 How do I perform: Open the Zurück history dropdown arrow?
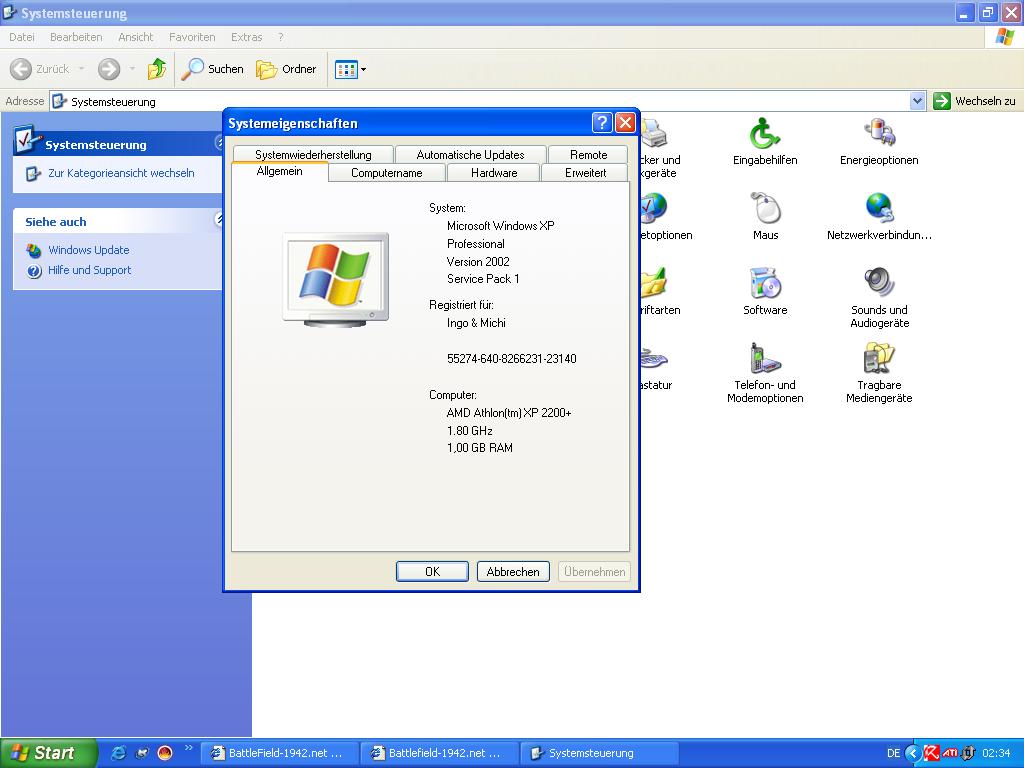(x=82, y=69)
